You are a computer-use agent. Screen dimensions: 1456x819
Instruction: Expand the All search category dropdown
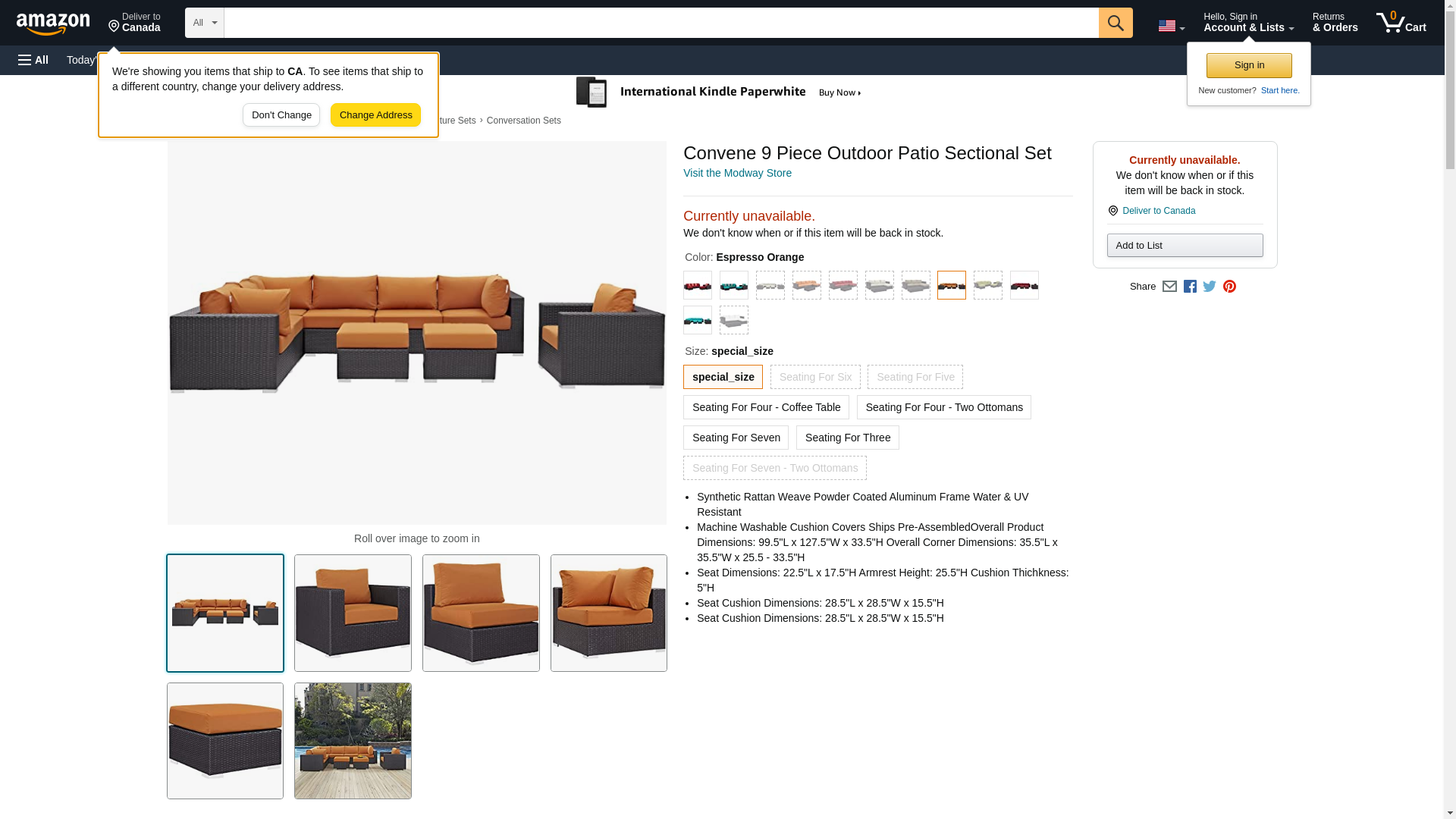204,23
